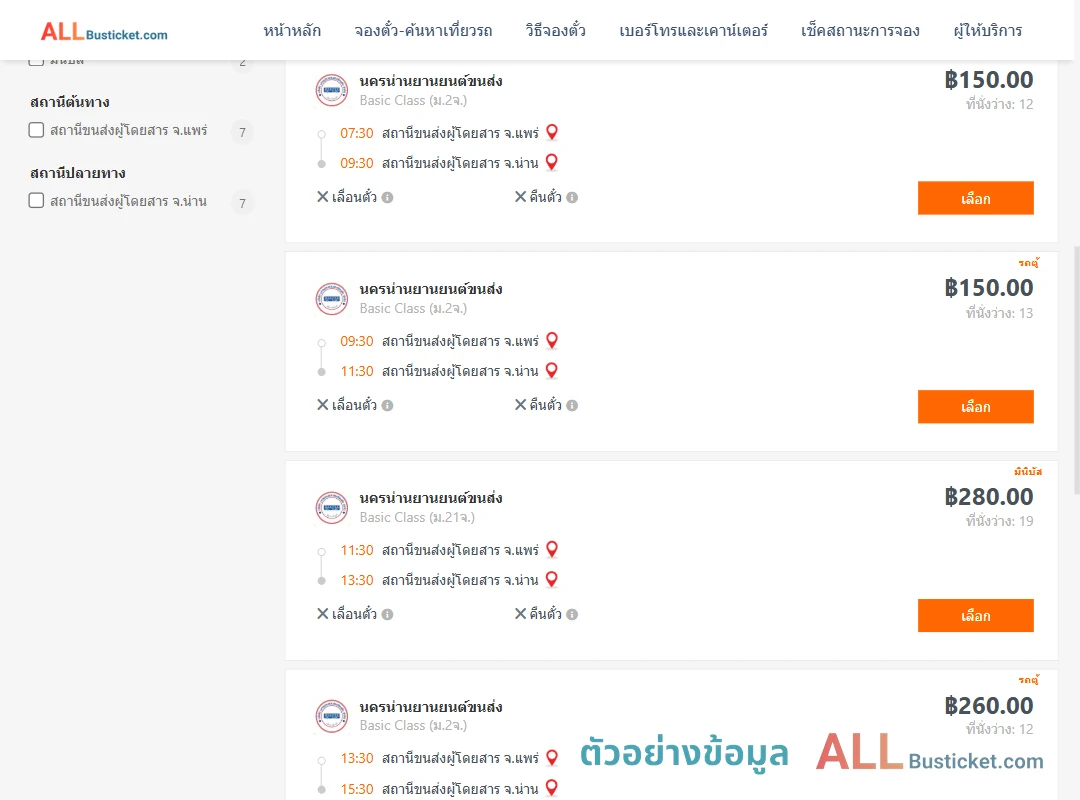
Task: Click map pin for 13:30 จ.น่าน arrival
Action: (x=552, y=580)
